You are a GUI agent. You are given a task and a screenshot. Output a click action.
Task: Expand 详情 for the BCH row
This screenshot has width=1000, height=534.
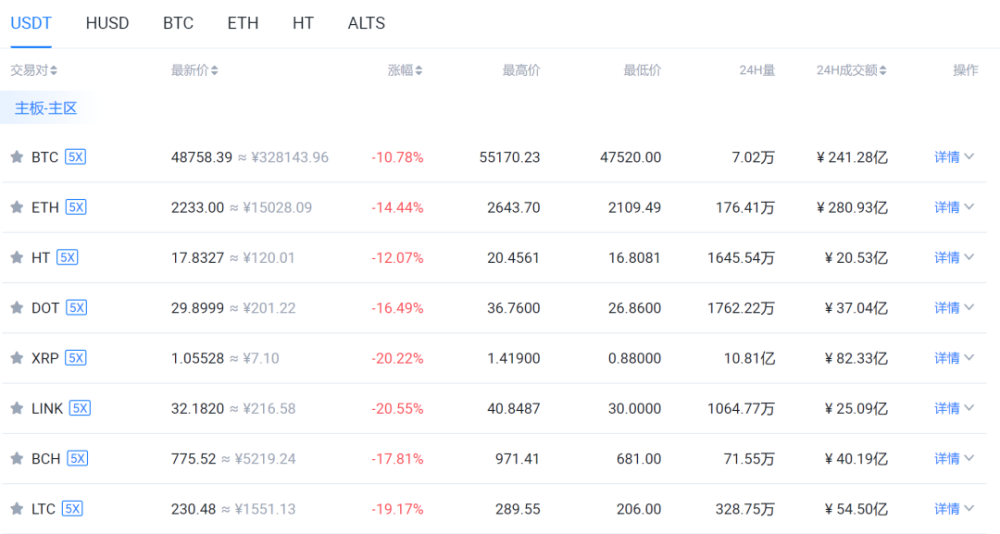coord(954,459)
